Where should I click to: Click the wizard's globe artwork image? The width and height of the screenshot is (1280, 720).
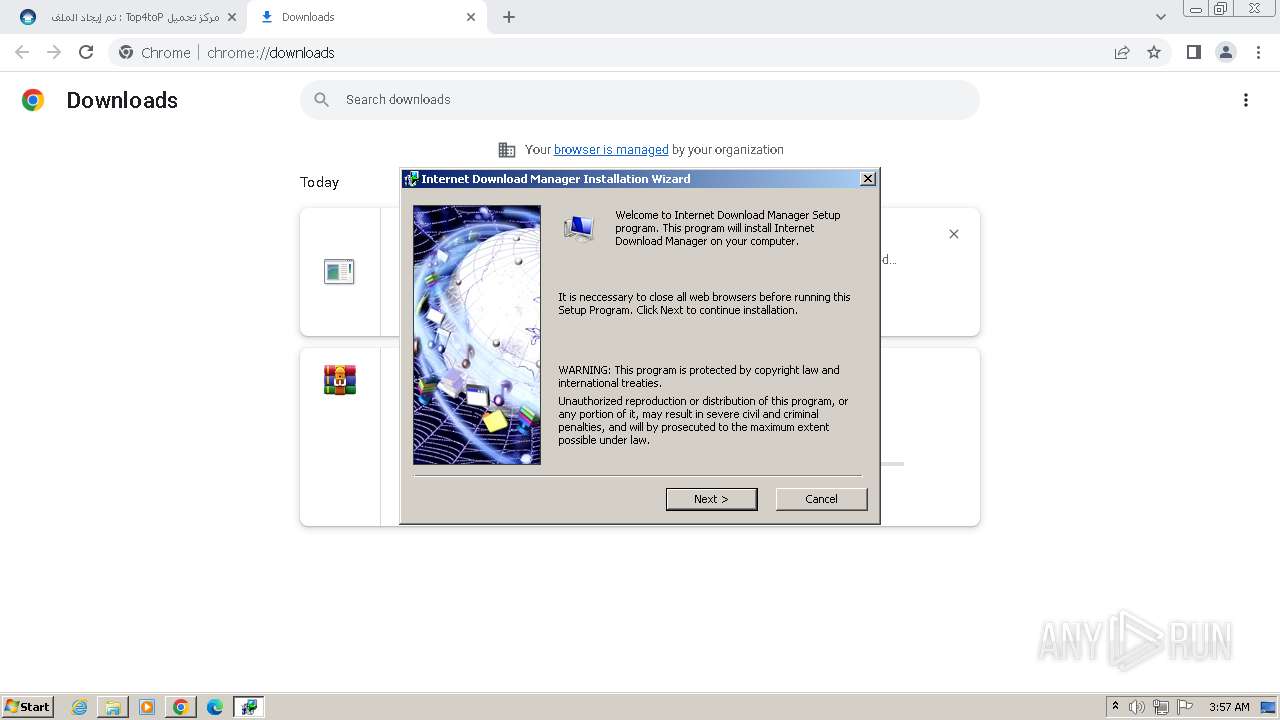[x=477, y=335]
